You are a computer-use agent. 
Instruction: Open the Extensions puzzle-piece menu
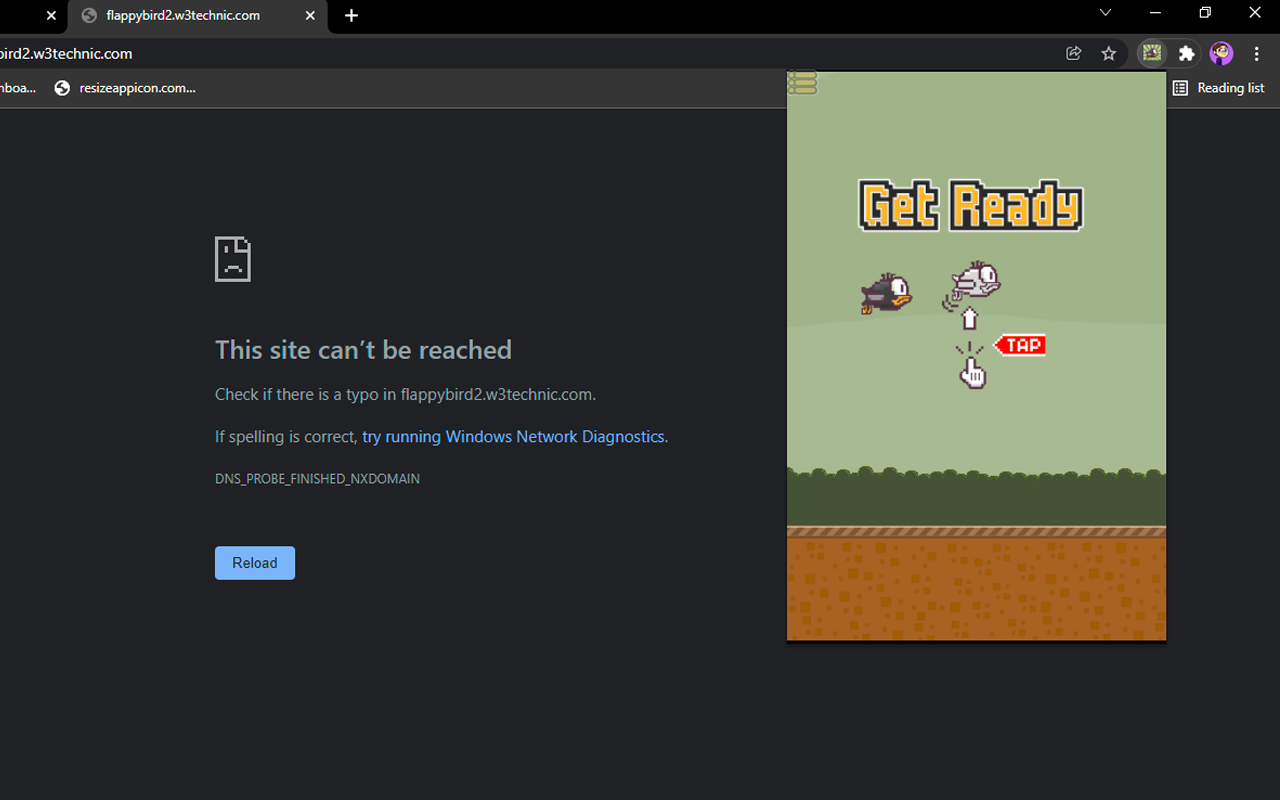pyautogui.click(x=1187, y=54)
